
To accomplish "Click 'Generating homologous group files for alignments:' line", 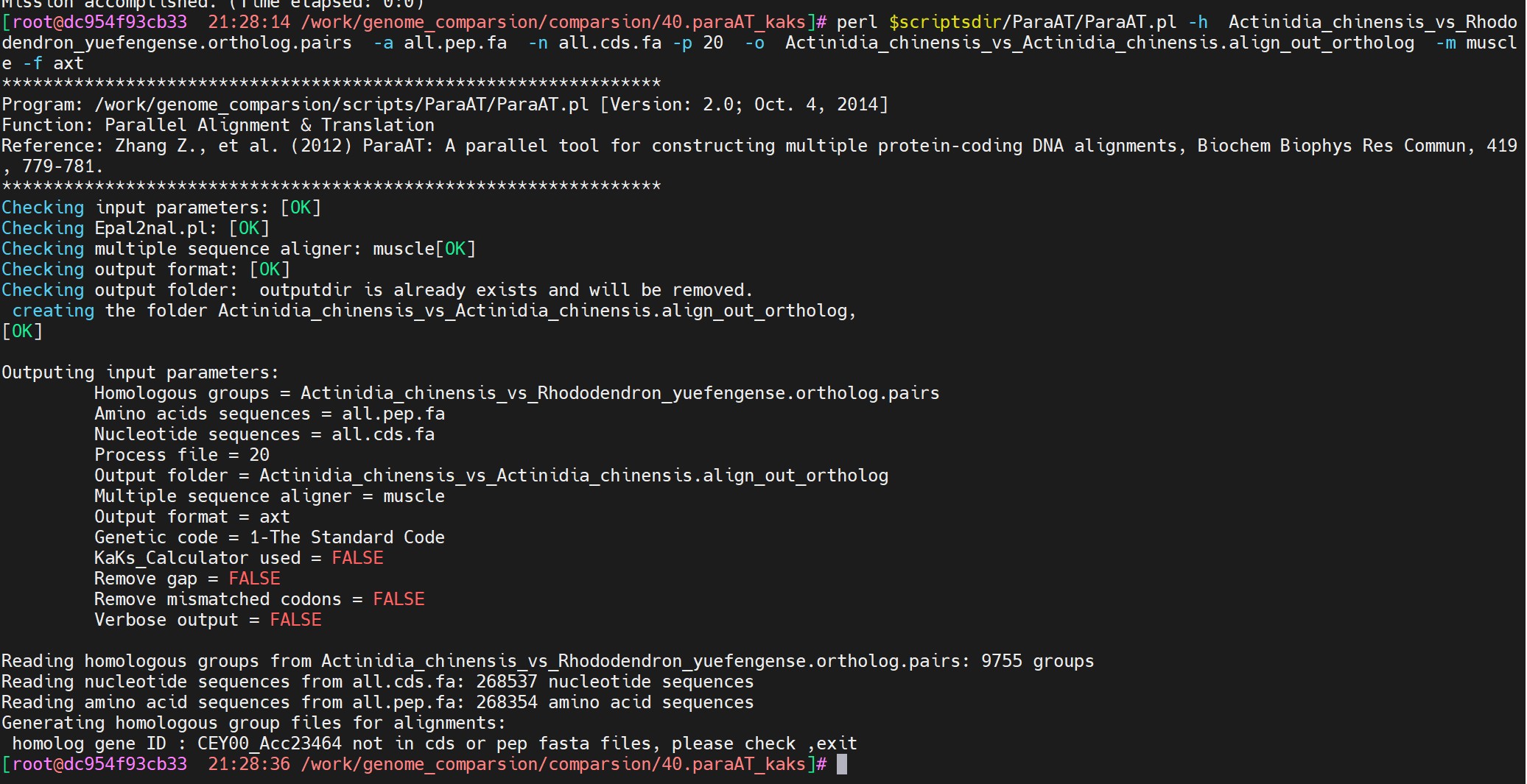I will [x=254, y=723].
